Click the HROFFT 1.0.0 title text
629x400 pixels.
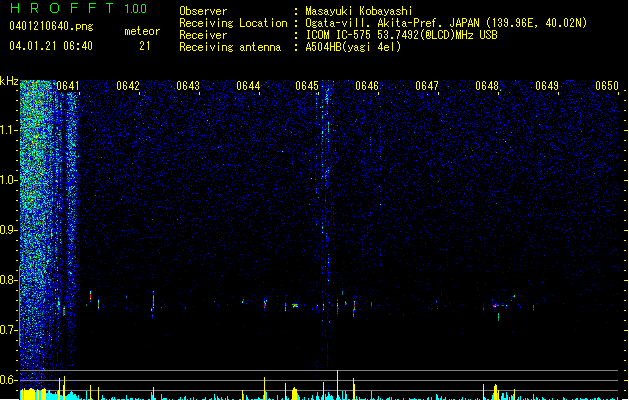pos(78,8)
